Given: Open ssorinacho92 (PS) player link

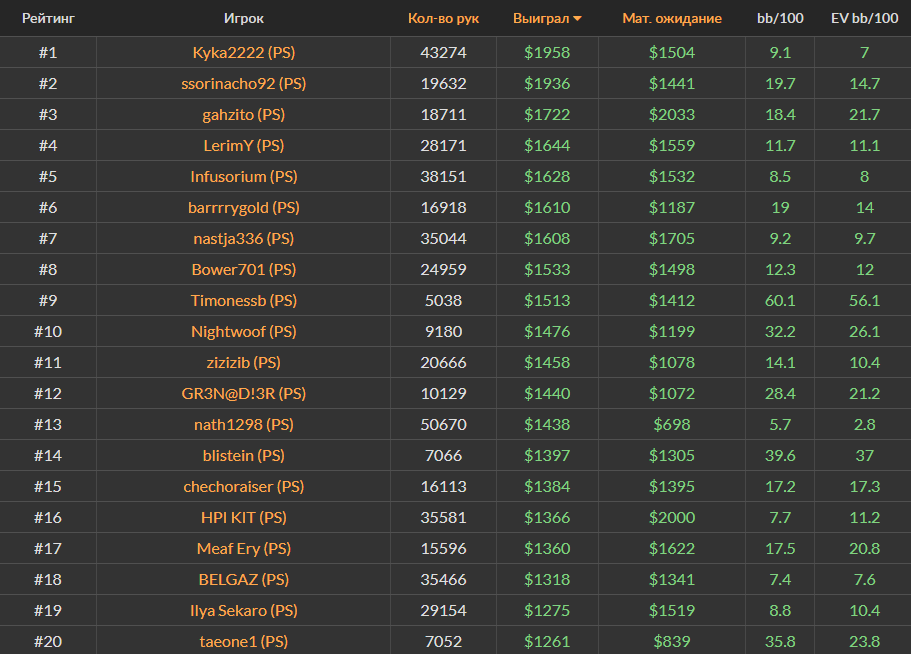Looking at the screenshot, I should click(243, 83).
